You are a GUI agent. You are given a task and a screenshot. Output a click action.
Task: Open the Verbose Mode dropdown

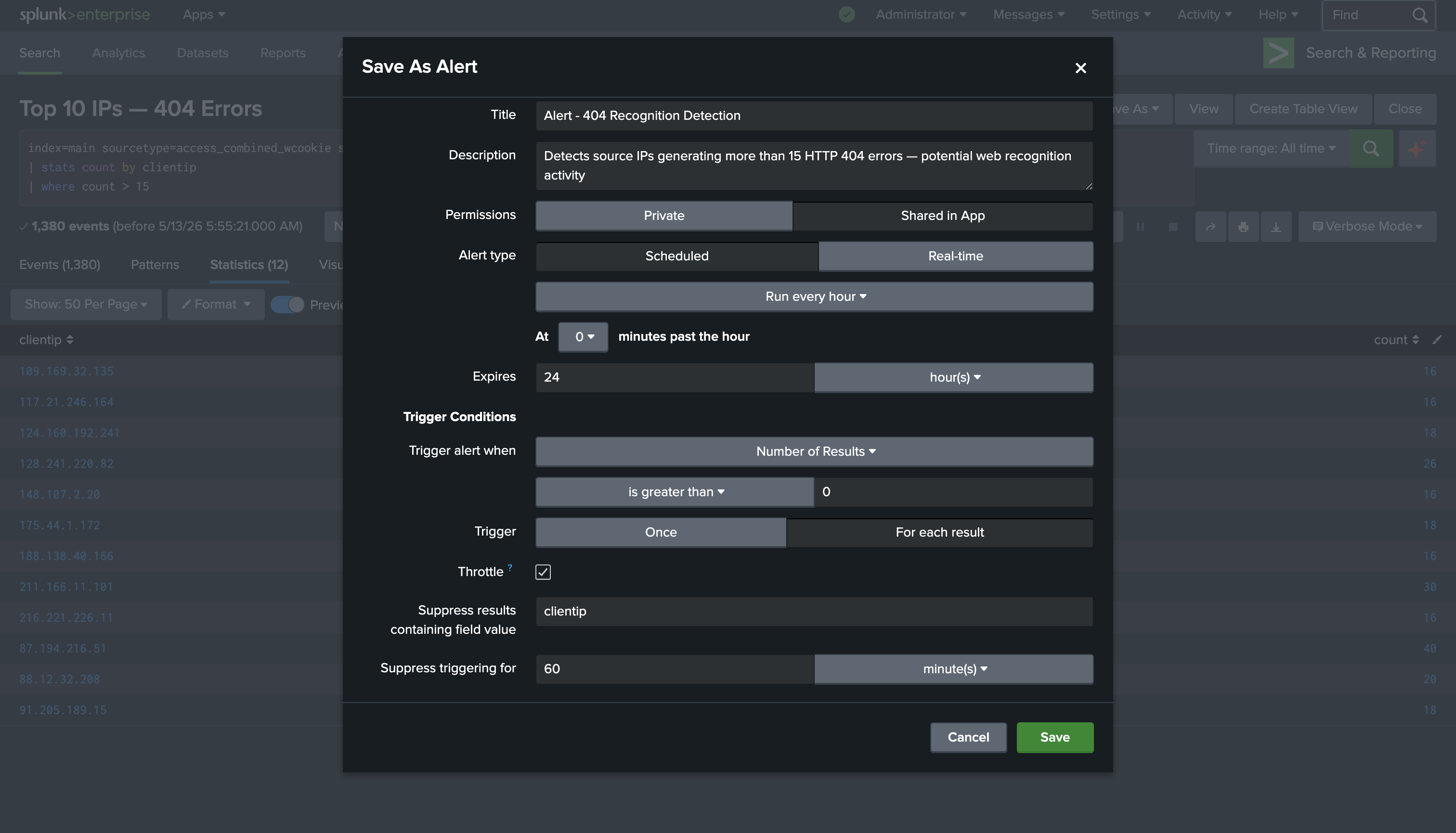pos(1367,227)
